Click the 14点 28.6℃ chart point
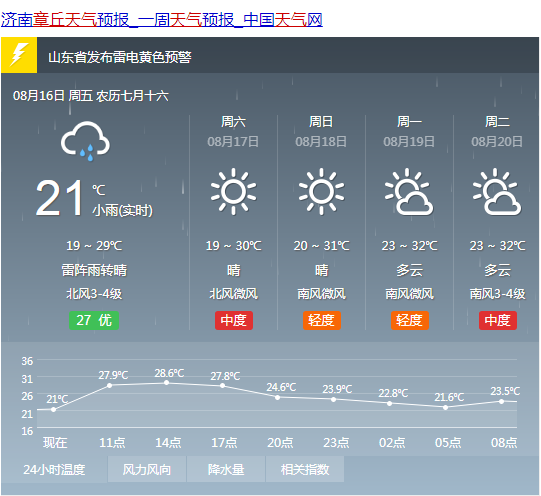 coord(166,383)
